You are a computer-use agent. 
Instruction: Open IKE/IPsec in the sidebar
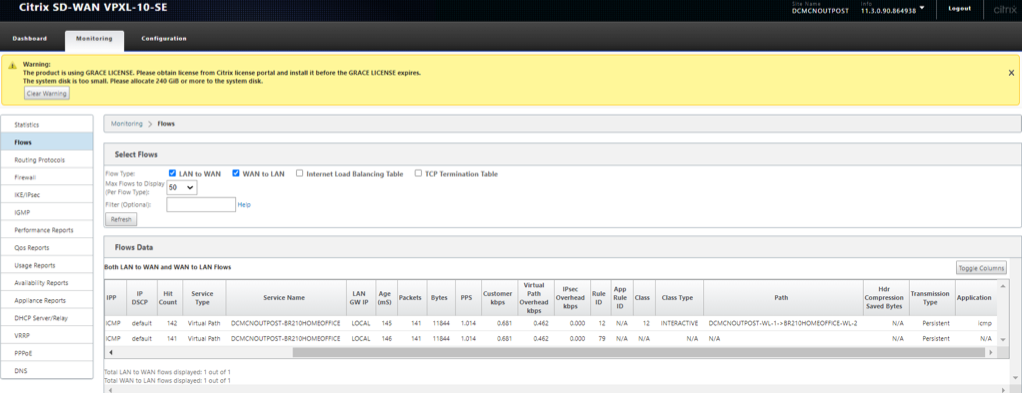click(47, 194)
